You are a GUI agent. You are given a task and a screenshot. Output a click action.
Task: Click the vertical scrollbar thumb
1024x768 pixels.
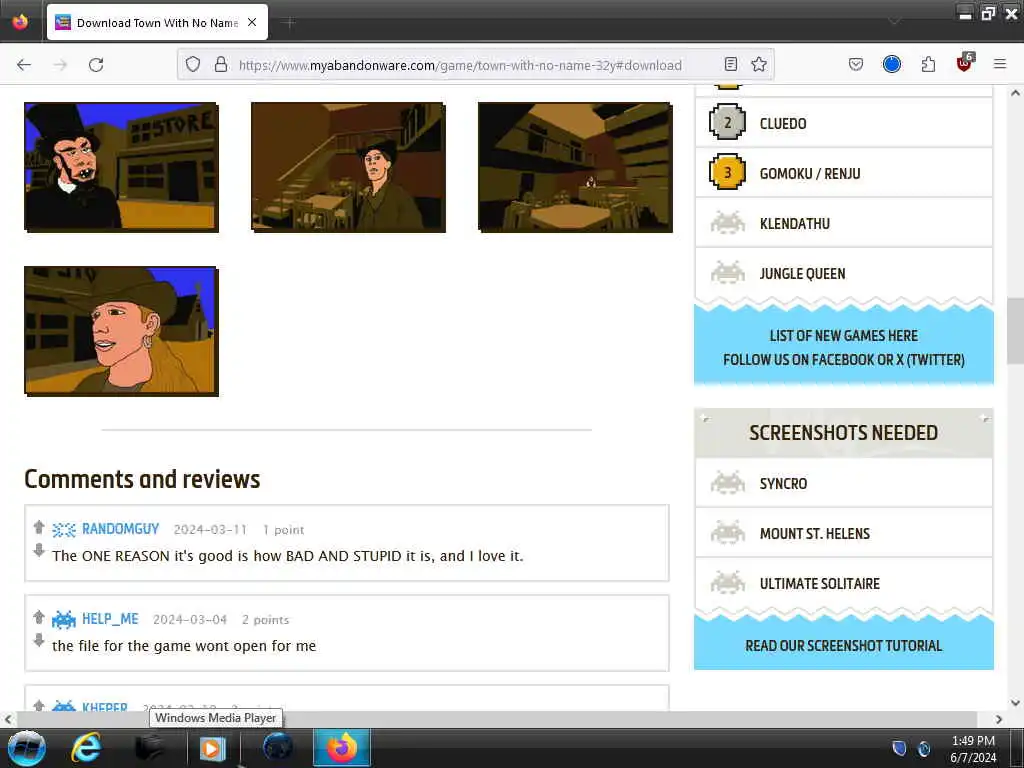tap(1015, 331)
